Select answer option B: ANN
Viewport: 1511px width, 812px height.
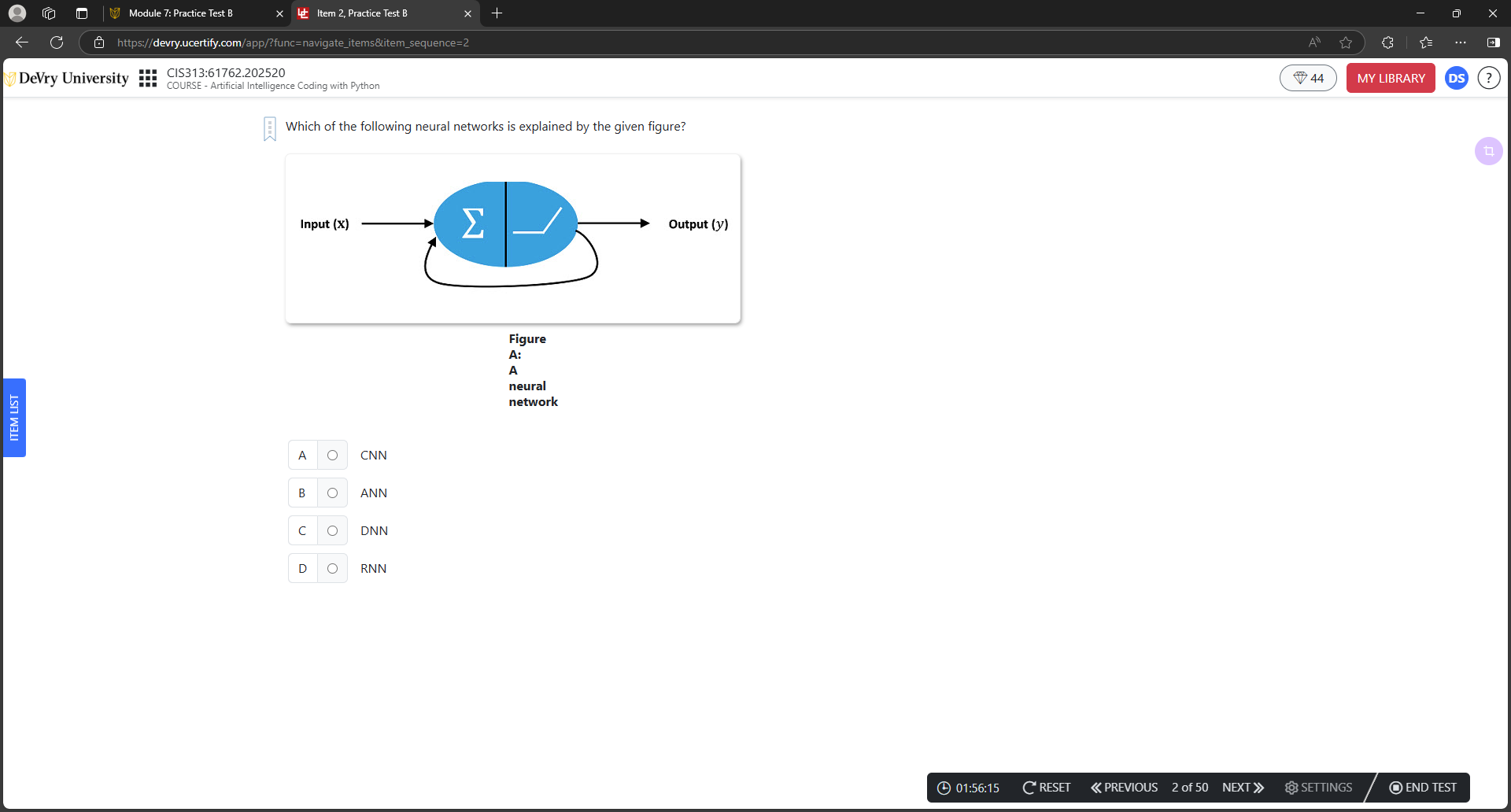coord(332,493)
